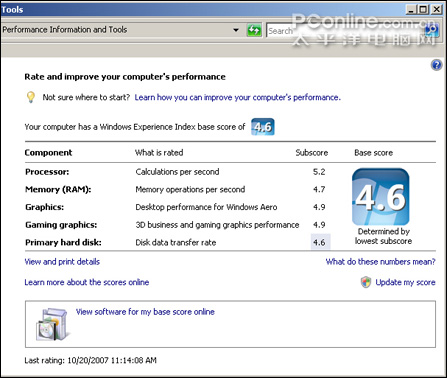This screenshot has height=378, width=447.
Task: Click the large 4.6 base score badge
Action: click(380, 197)
